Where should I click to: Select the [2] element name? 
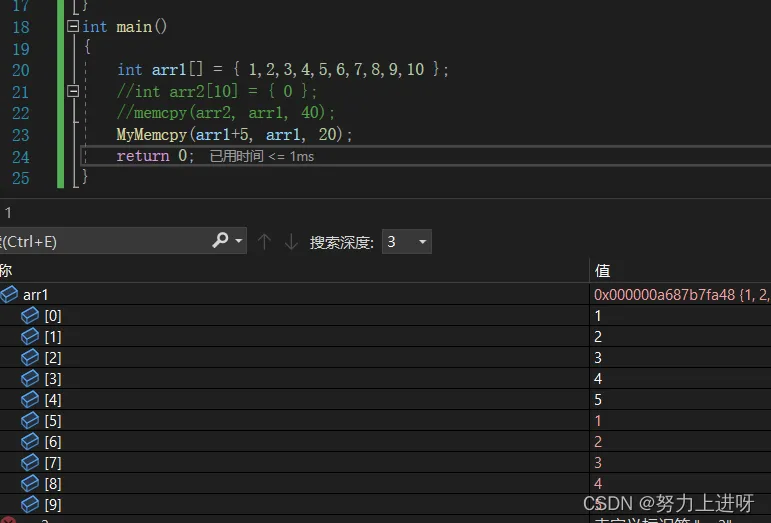(x=53, y=358)
